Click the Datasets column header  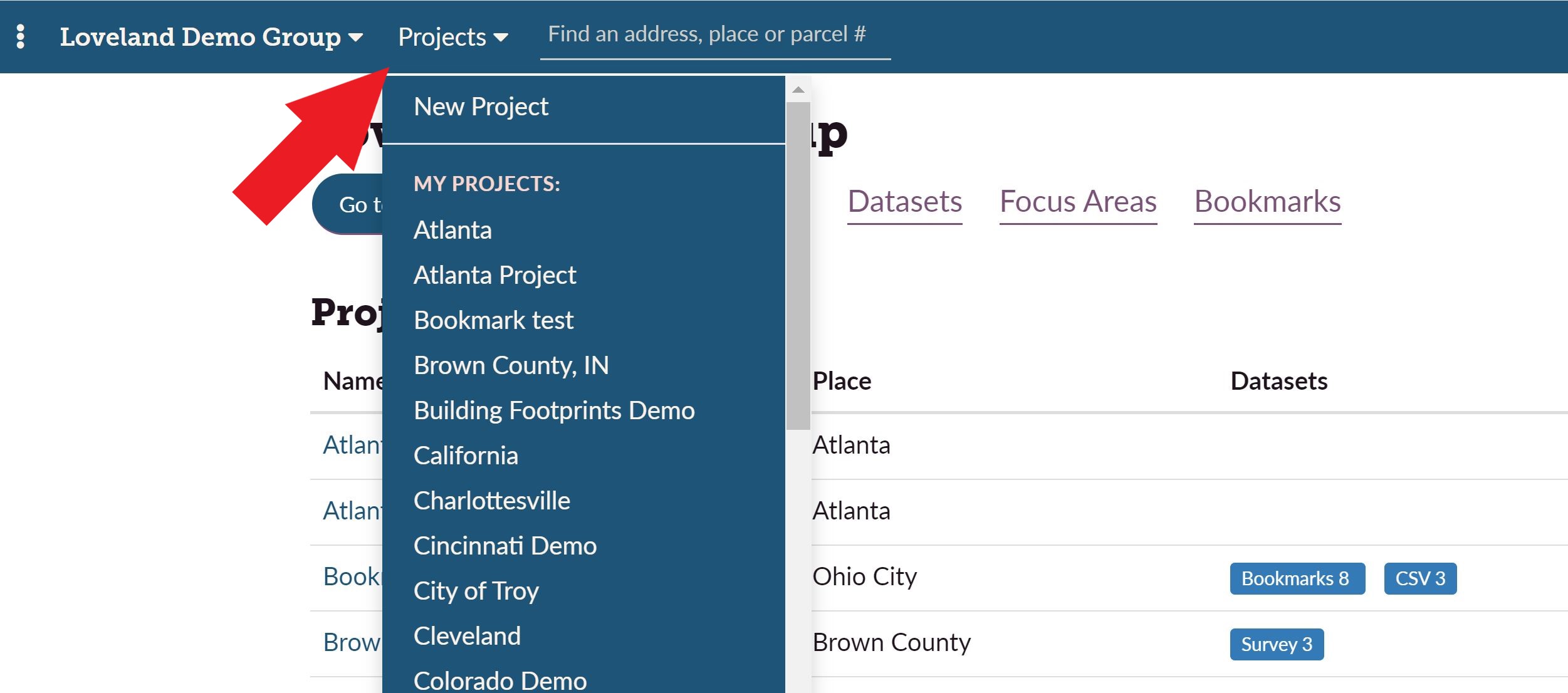click(1279, 381)
